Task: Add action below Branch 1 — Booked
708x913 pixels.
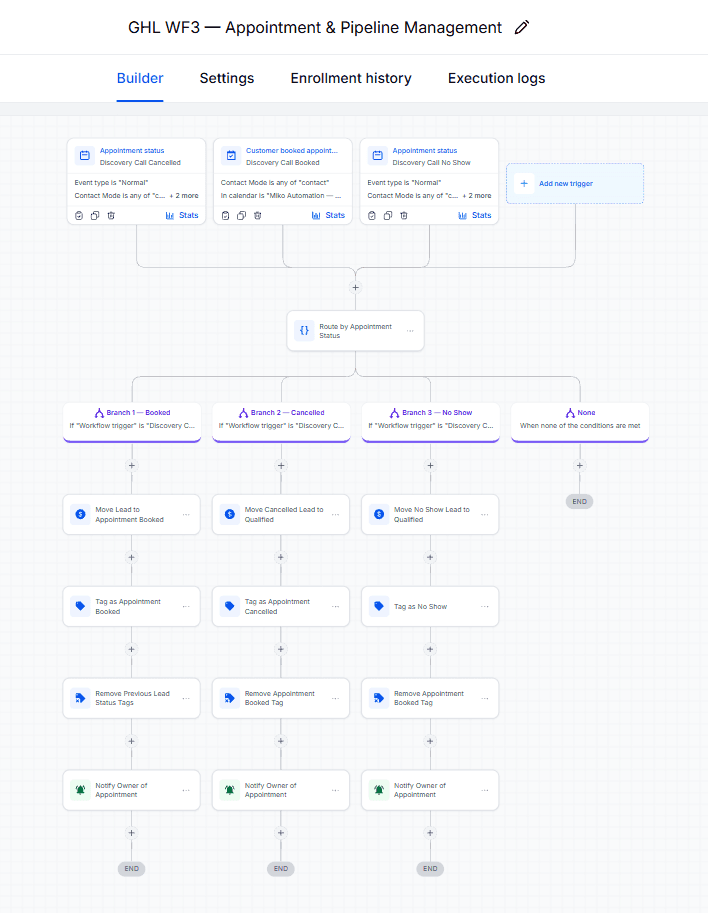Action: (132, 466)
